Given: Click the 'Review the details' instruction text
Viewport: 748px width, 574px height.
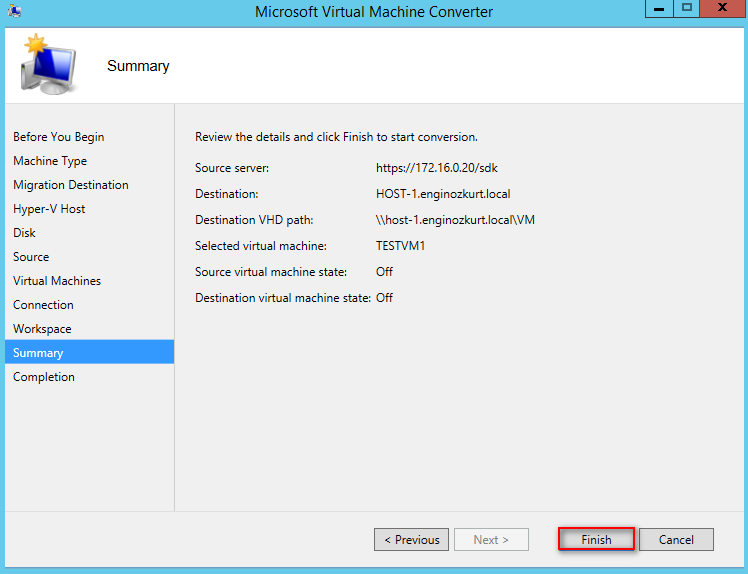Looking at the screenshot, I should coord(336,137).
